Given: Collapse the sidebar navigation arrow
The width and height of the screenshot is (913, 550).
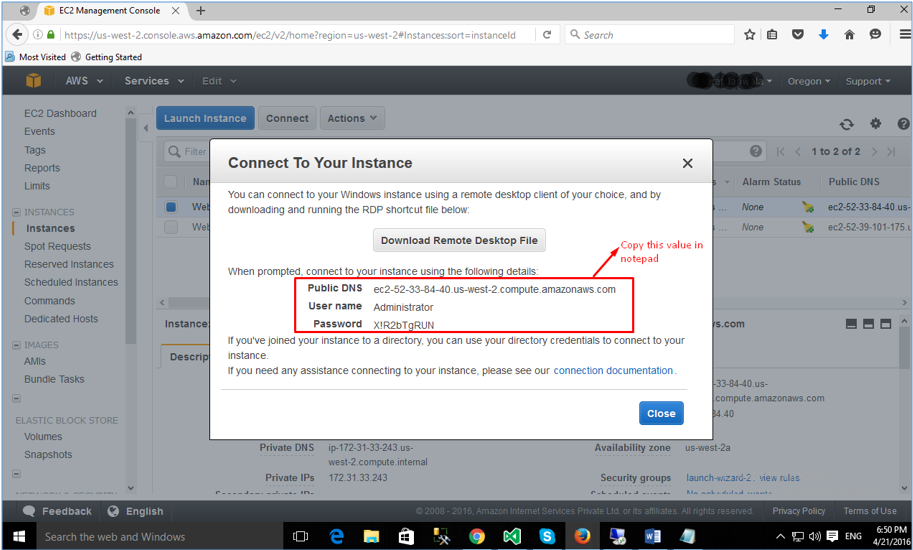Looking at the screenshot, I should coord(146,128).
